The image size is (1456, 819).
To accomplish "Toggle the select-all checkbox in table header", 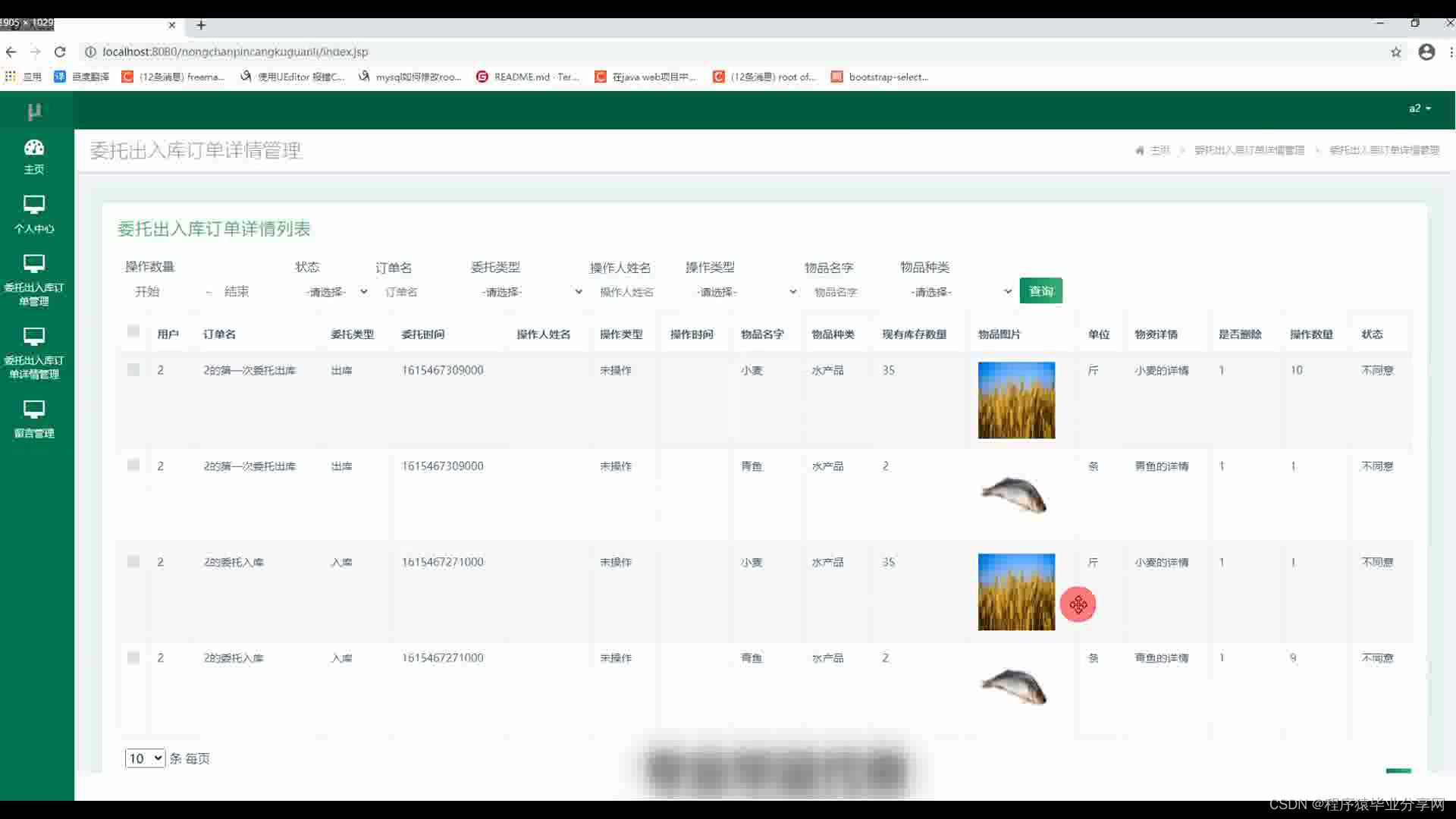I will pyautogui.click(x=133, y=331).
